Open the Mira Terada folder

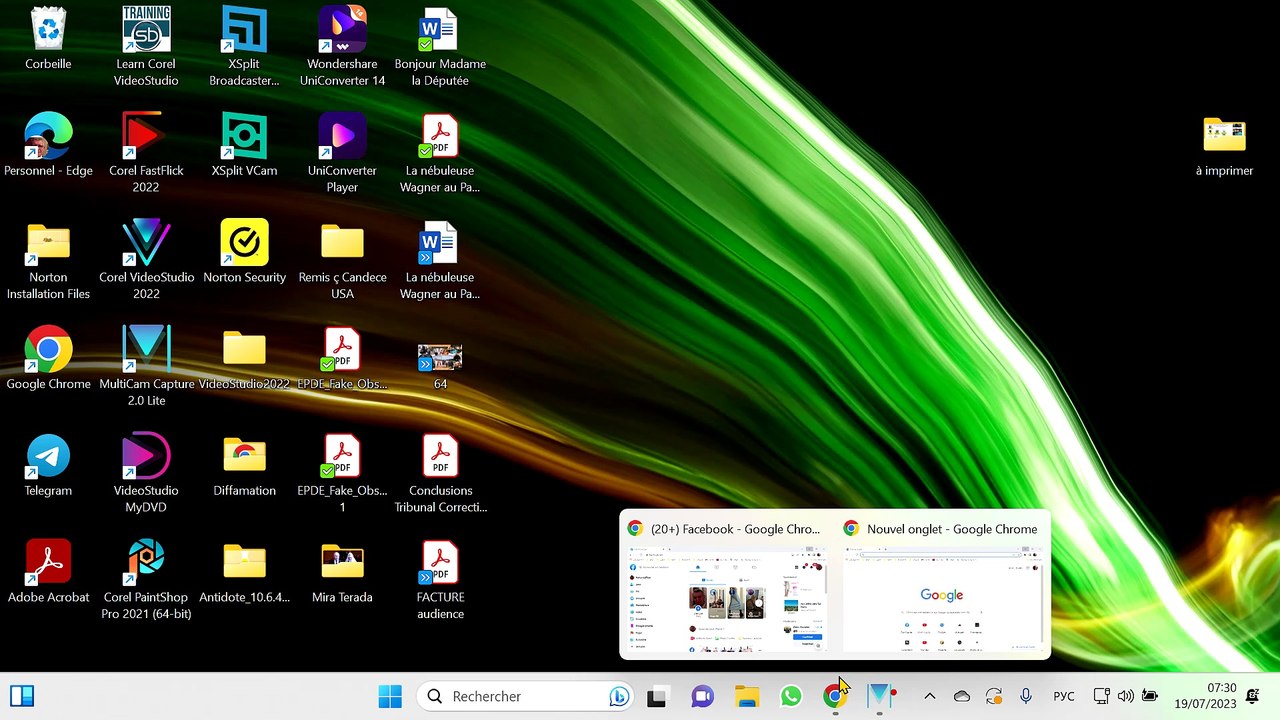342,573
